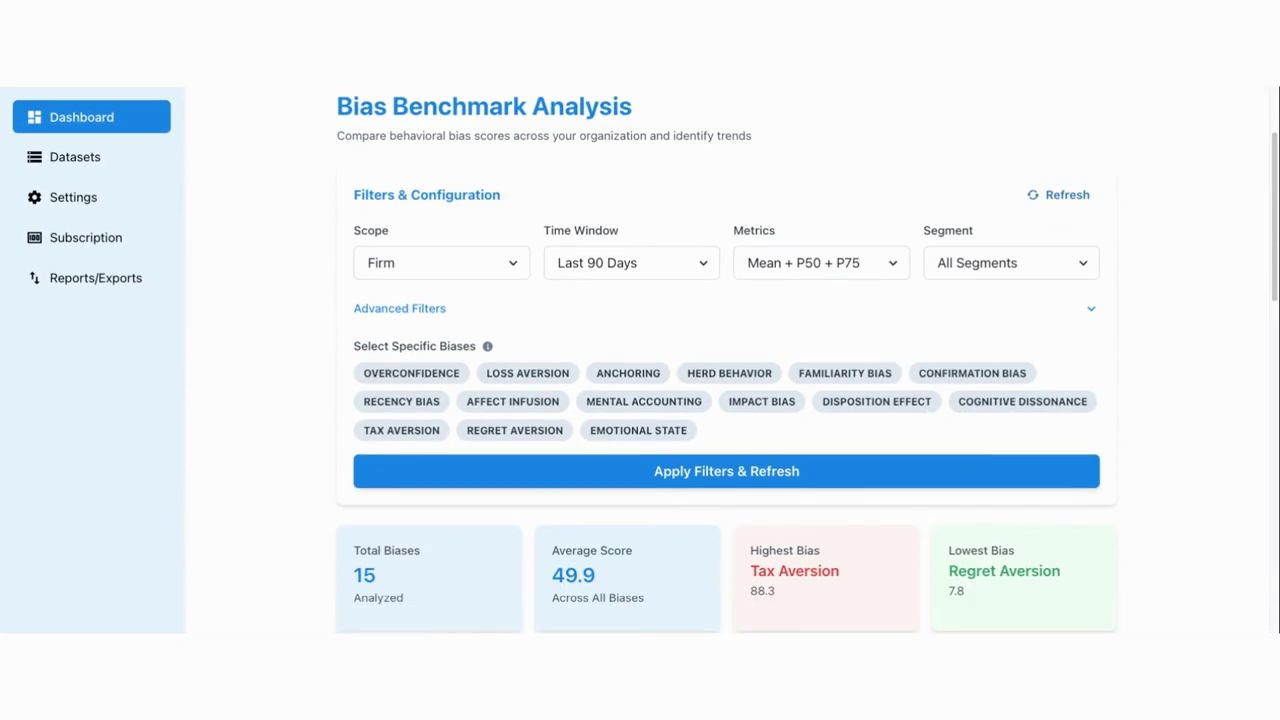Image resolution: width=1280 pixels, height=720 pixels.
Task: Click the circular refresh icon
Action: [1033, 195]
